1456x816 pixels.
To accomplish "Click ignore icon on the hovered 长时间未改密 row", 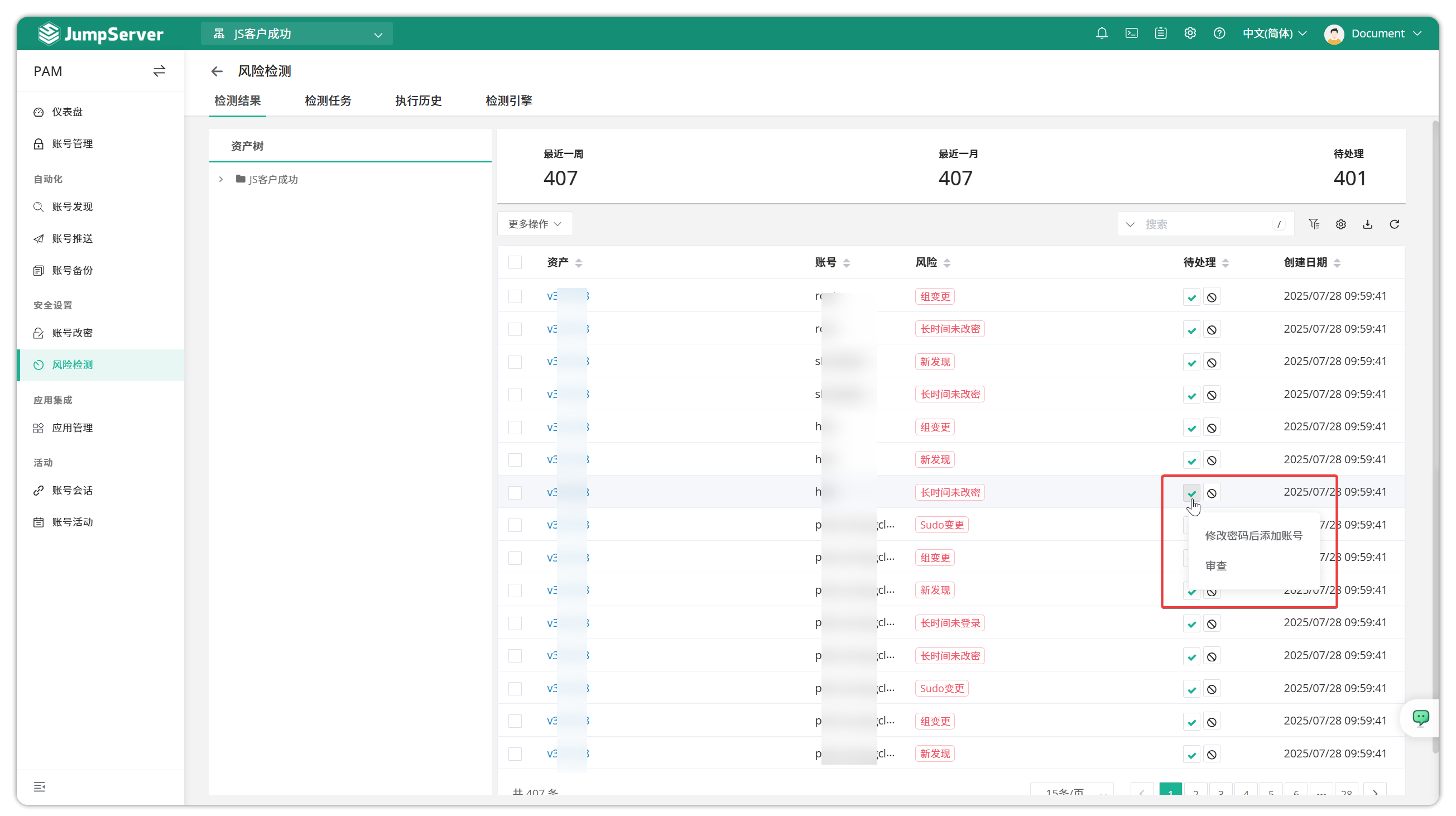I will pyautogui.click(x=1212, y=493).
